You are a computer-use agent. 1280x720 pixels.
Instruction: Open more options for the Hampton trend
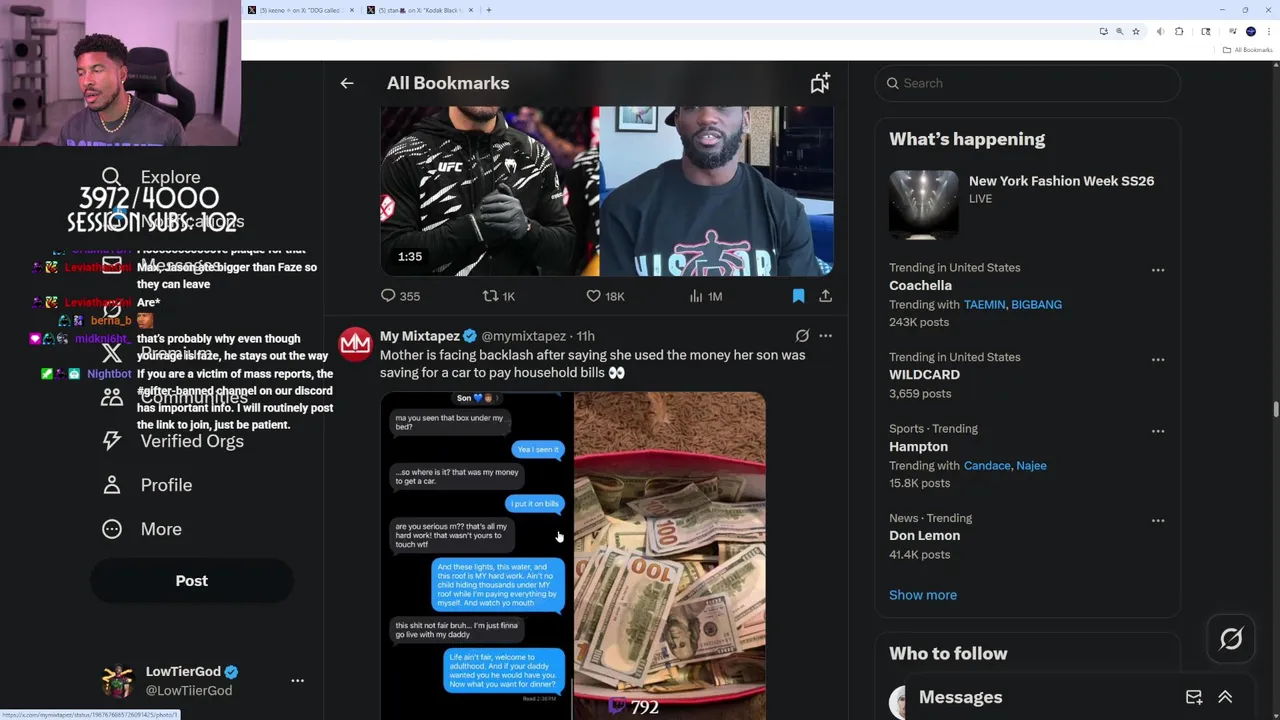click(1157, 431)
